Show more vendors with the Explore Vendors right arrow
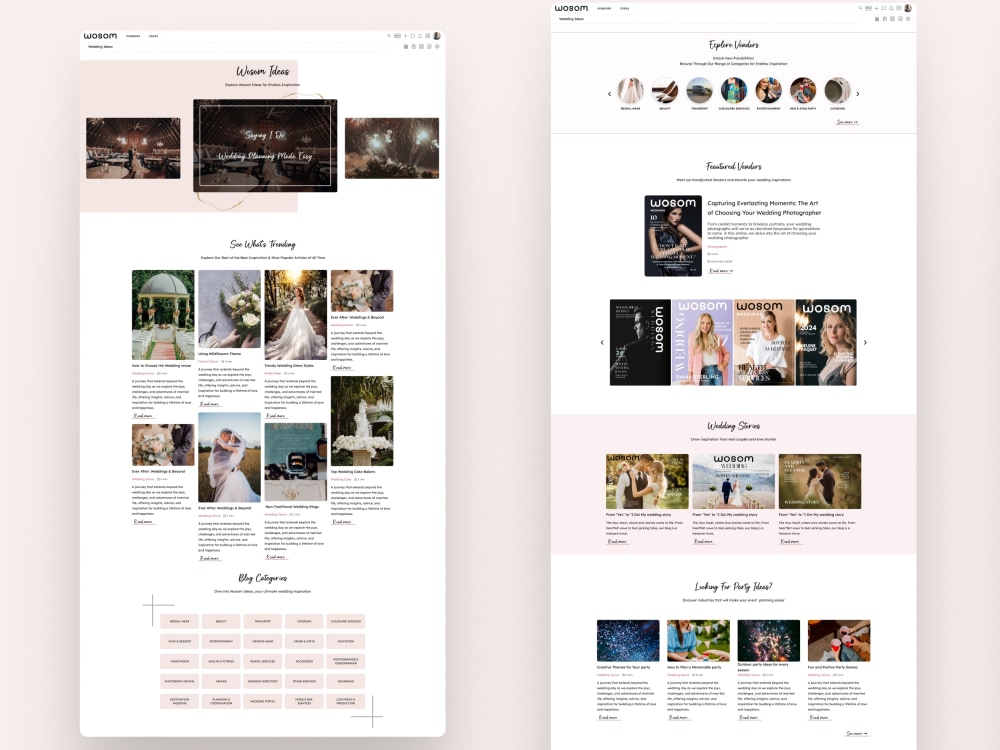The height and width of the screenshot is (750, 1000). click(x=858, y=94)
